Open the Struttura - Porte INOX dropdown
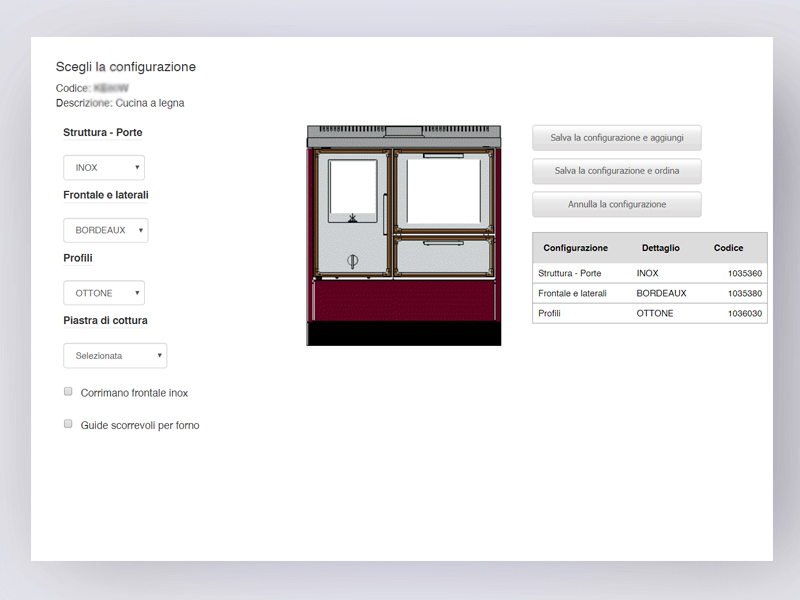 104,168
